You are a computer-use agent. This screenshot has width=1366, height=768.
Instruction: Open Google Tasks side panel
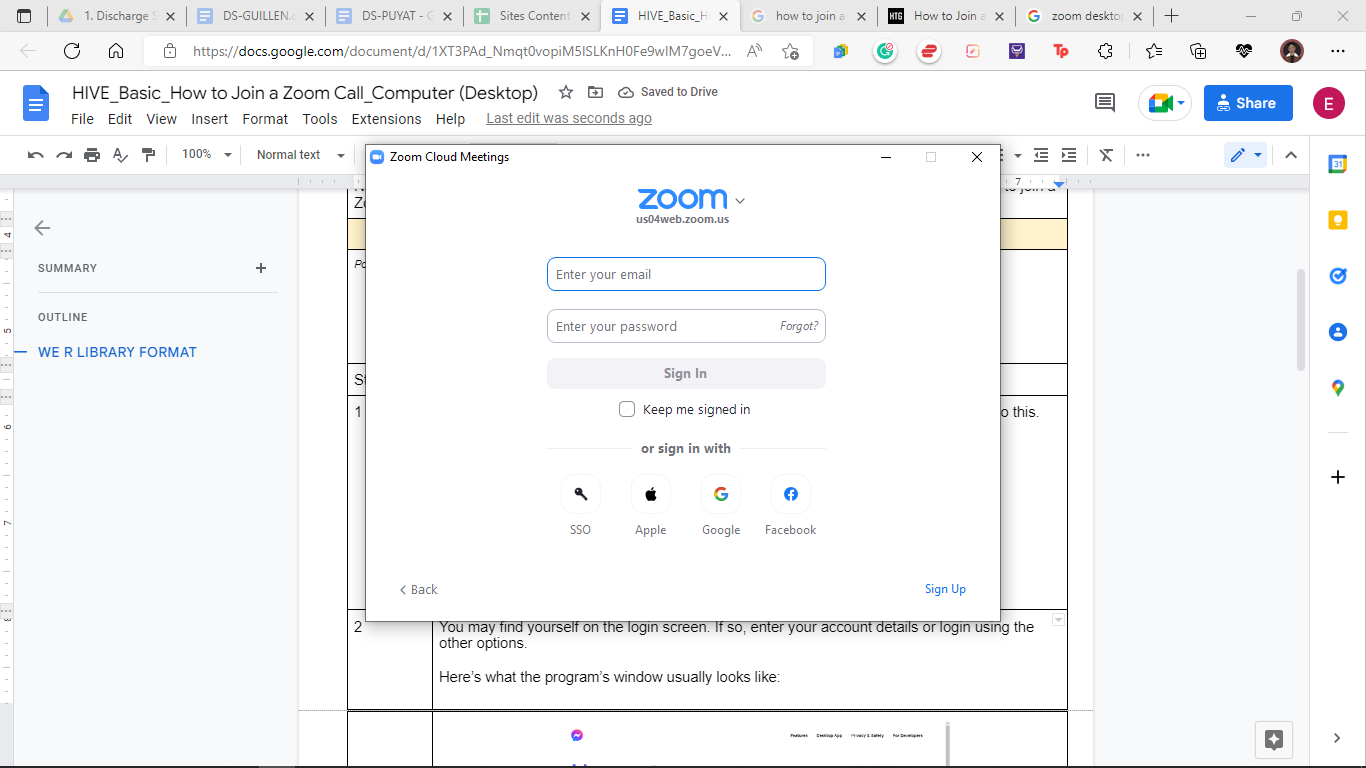(1338, 276)
